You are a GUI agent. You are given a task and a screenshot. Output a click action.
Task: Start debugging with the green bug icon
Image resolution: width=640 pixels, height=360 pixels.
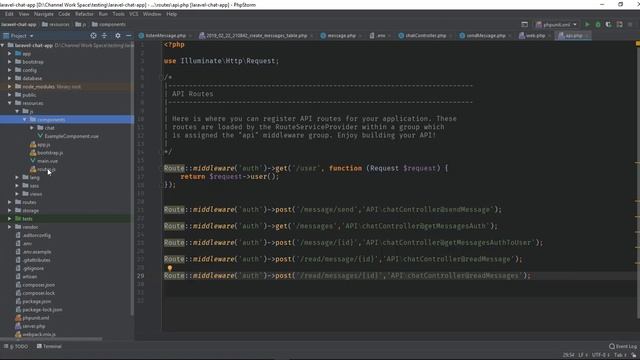(x=598, y=24)
